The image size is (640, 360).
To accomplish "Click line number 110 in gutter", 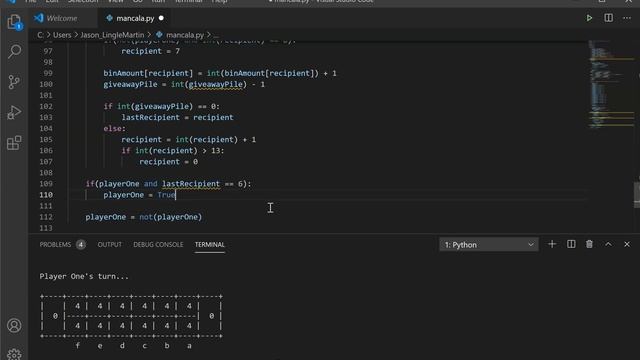I will click(46, 195).
